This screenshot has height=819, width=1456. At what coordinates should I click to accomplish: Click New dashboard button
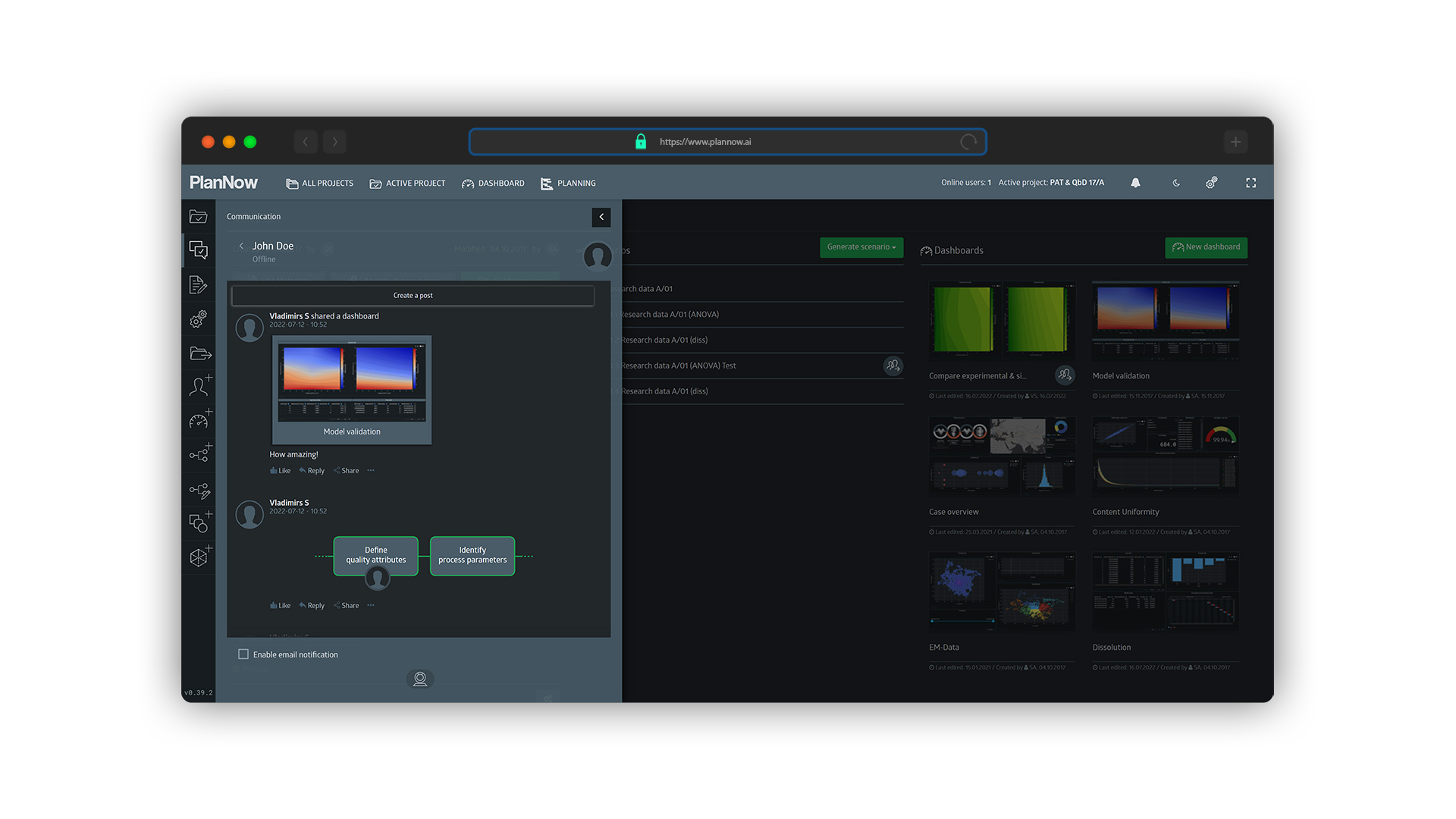point(1206,247)
